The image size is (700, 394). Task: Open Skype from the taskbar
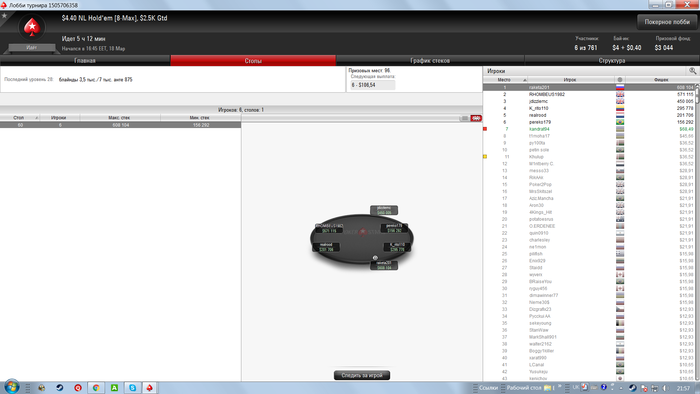(x=132, y=388)
